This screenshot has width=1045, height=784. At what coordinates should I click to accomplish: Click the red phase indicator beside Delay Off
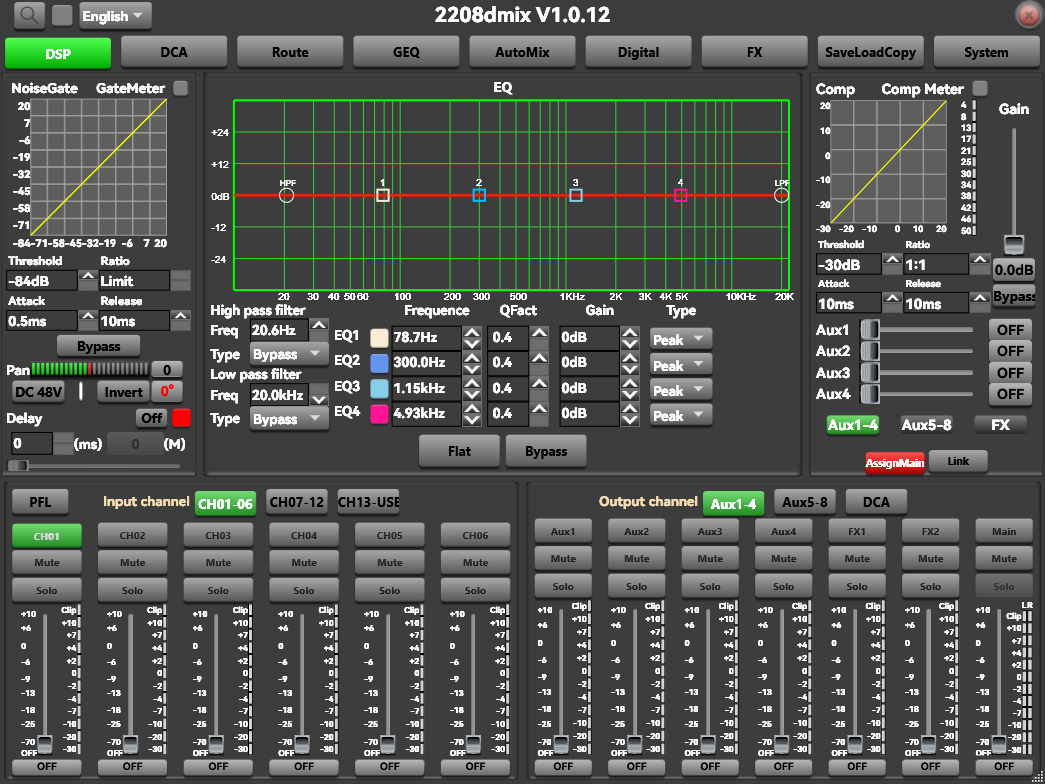(181, 418)
